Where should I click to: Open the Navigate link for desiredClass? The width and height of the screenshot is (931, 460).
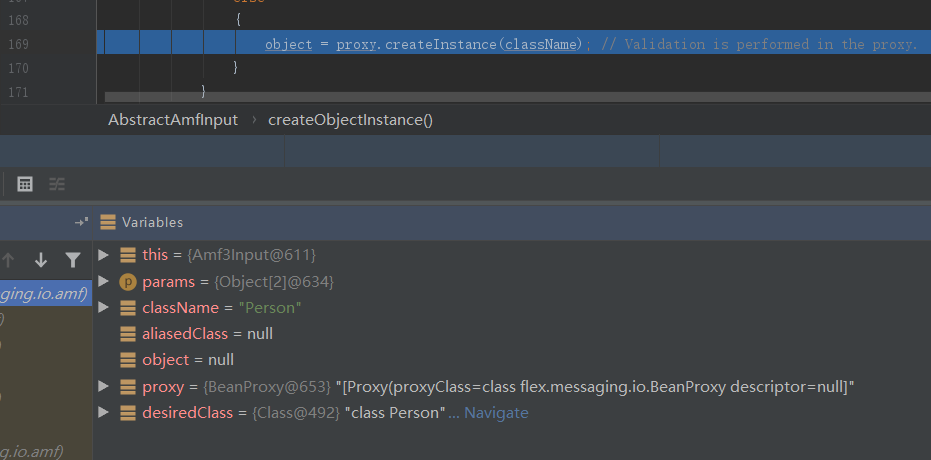coord(496,412)
